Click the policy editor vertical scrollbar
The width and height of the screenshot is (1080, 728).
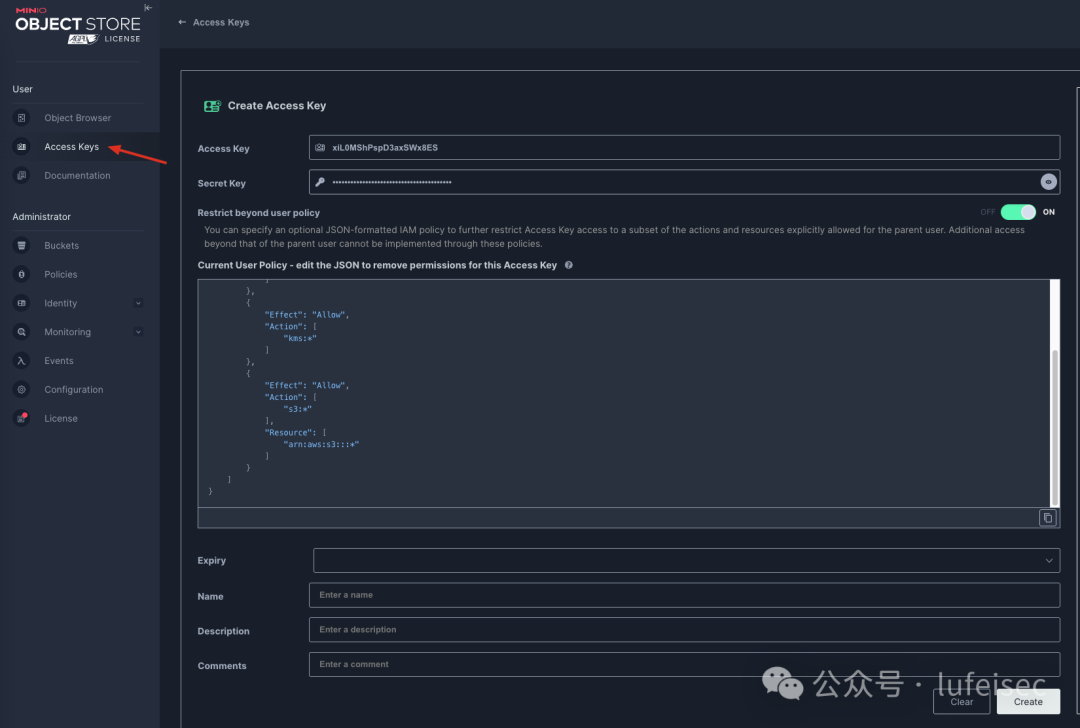[x=1055, y=427]
